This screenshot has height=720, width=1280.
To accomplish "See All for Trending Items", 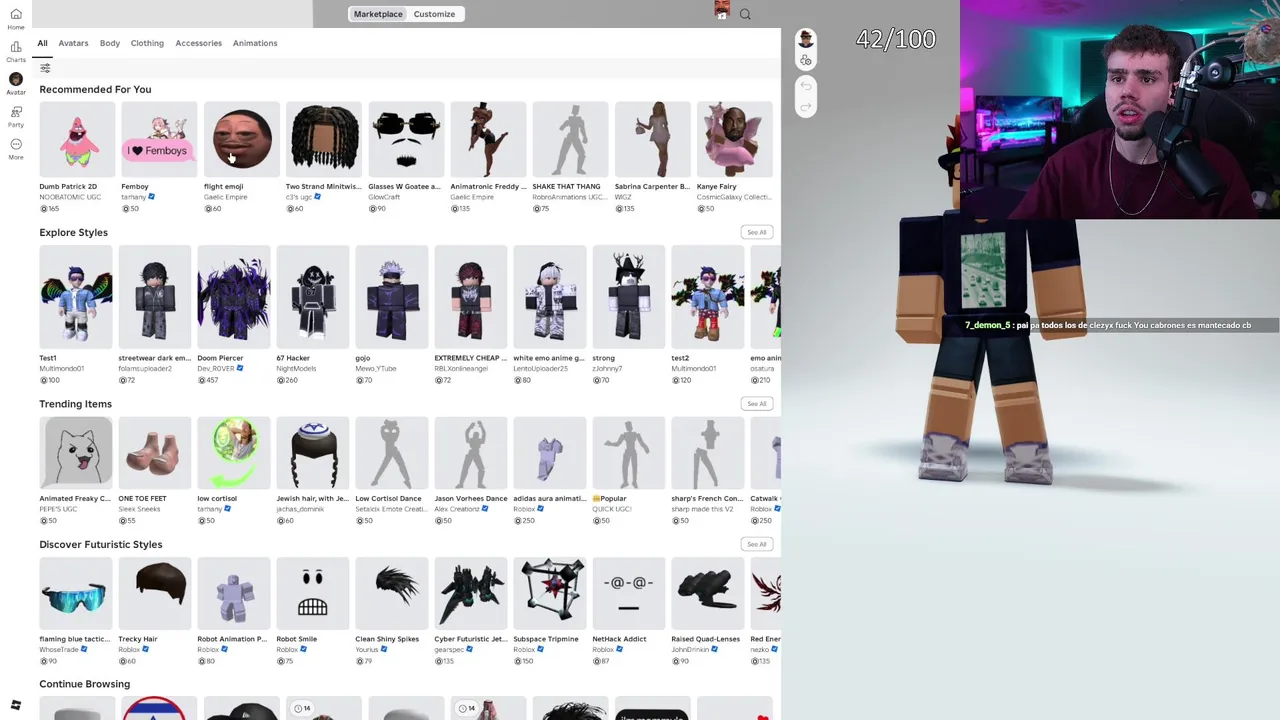I will (x=756, y=404).
